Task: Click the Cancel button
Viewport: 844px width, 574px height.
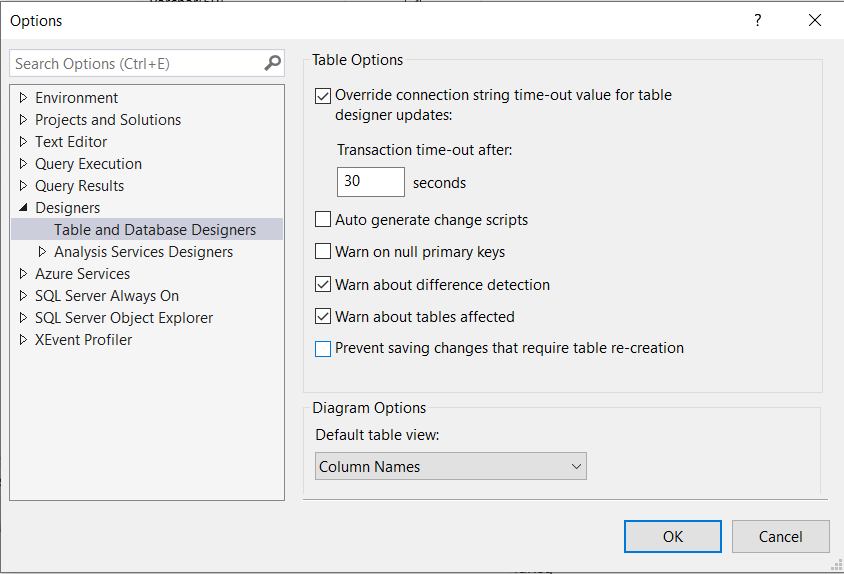Action: click(x=780, y=536)
